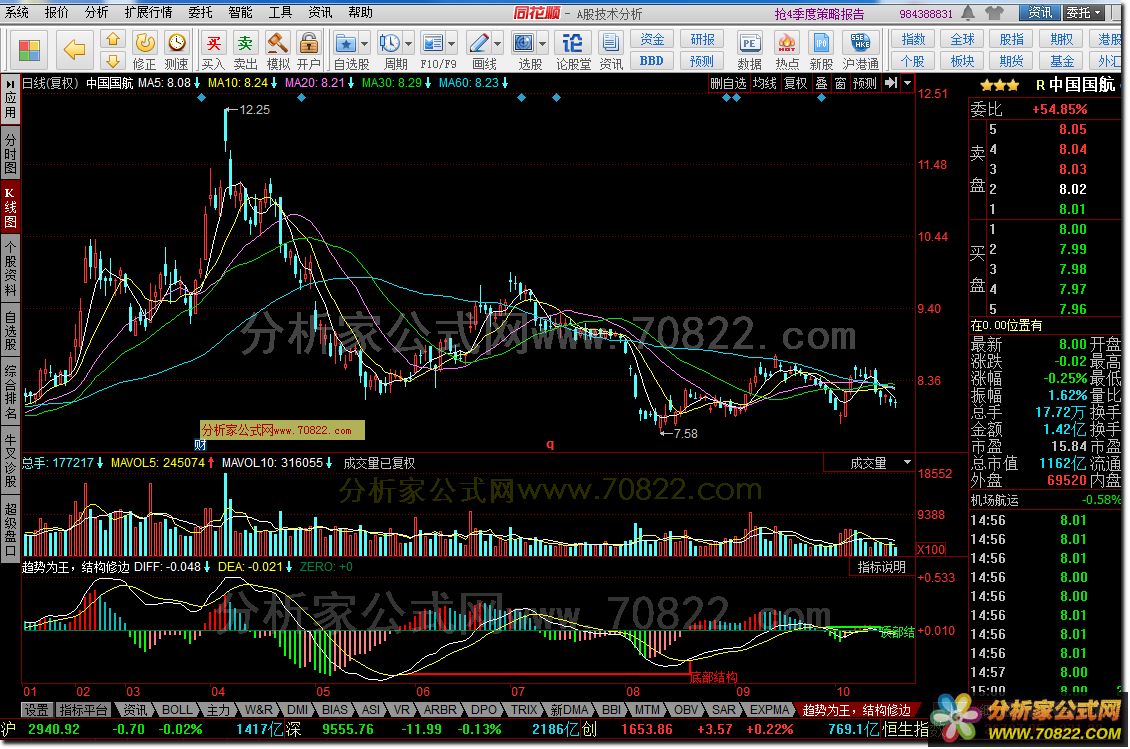Screen dimensions: 1130x749
Task: Expand the 画线 dropdown arrow
Action: [x=497, y=44]
